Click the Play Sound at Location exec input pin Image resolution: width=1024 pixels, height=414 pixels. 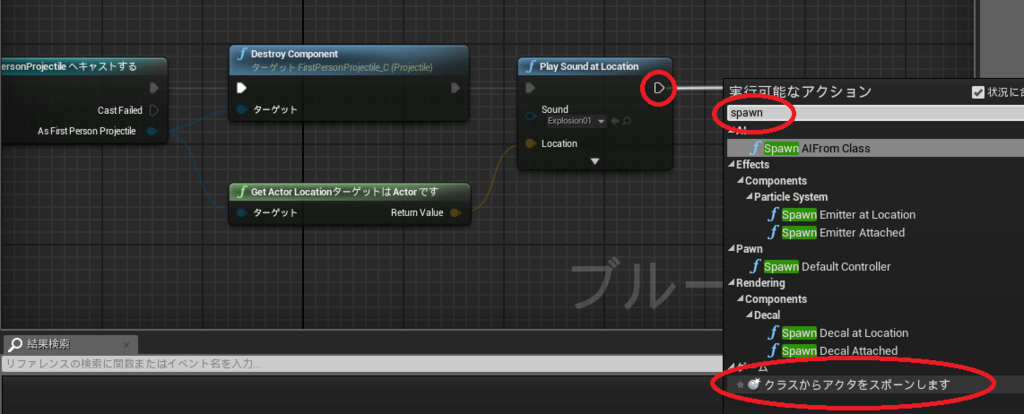530,88
